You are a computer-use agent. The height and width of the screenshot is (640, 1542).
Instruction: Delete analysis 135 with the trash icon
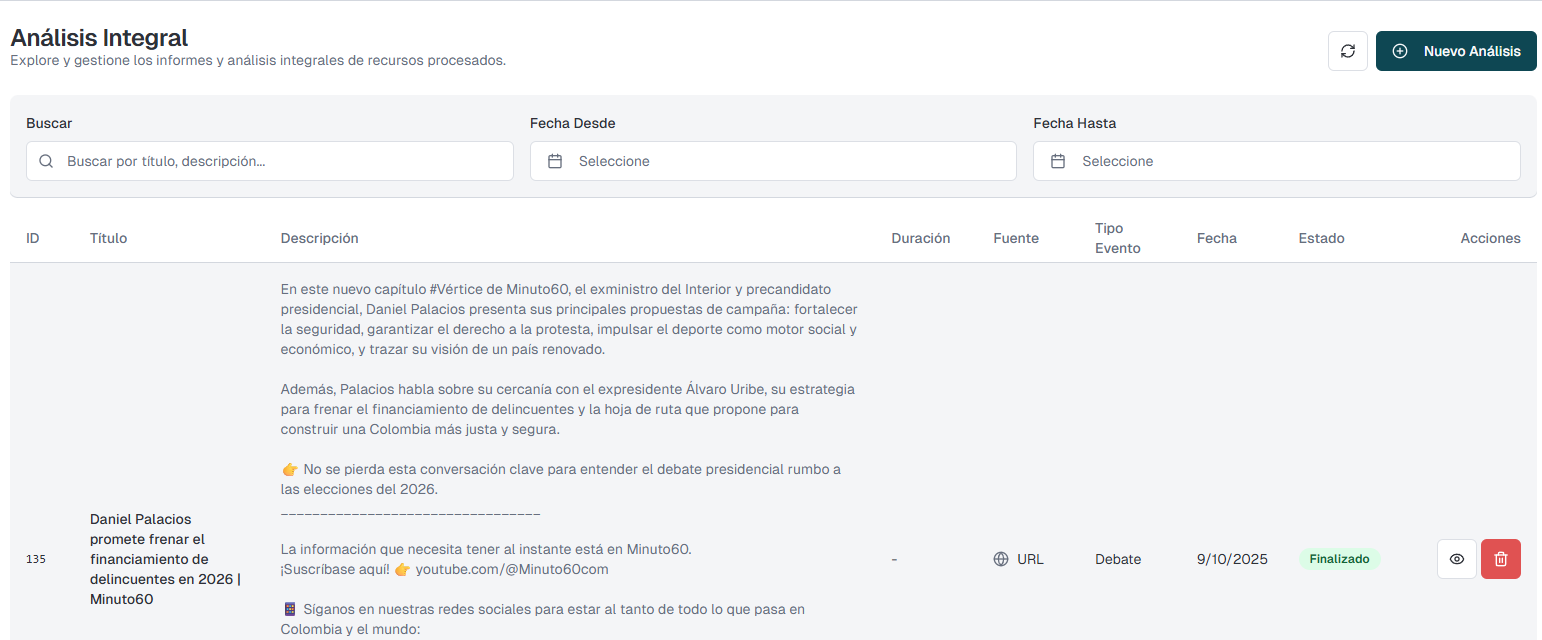(1500, 559)
